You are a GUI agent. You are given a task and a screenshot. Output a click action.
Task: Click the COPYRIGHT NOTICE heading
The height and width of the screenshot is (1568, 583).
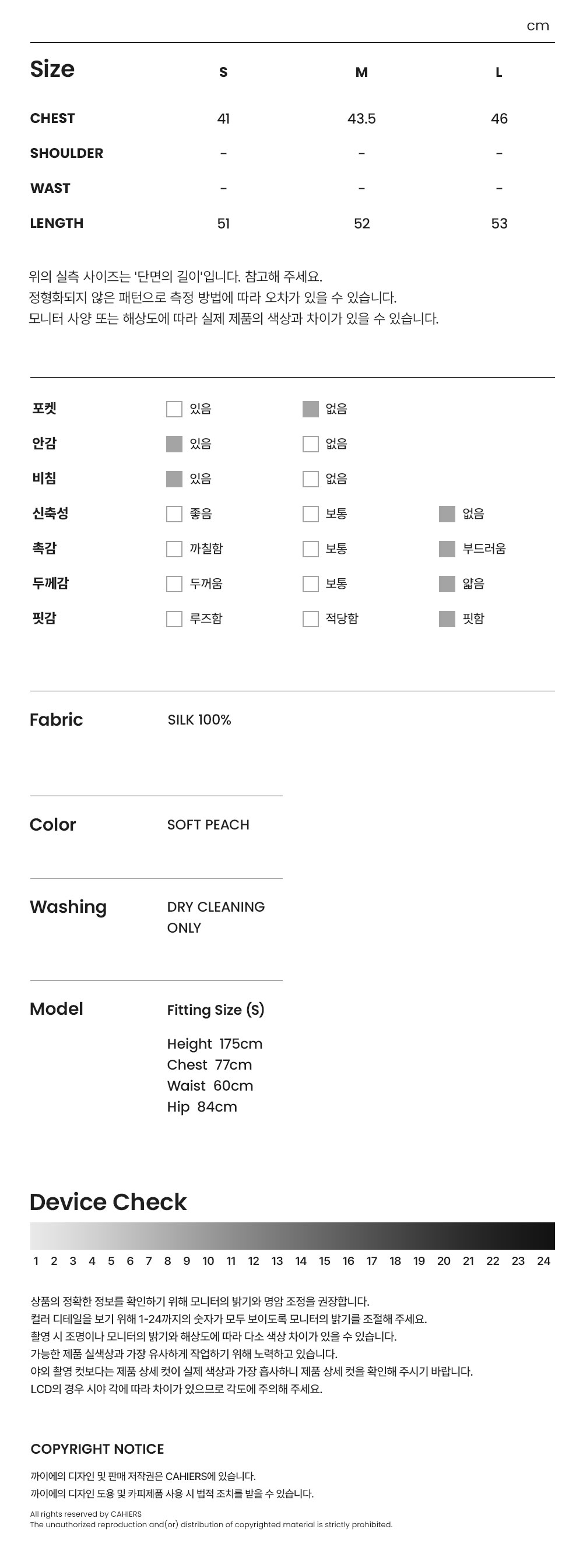click(97, 1449)
